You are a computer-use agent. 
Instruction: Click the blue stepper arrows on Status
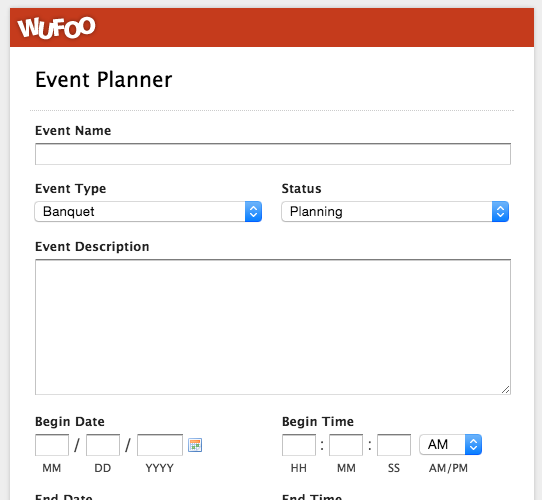pyautogui.click(x=500, y=211)
